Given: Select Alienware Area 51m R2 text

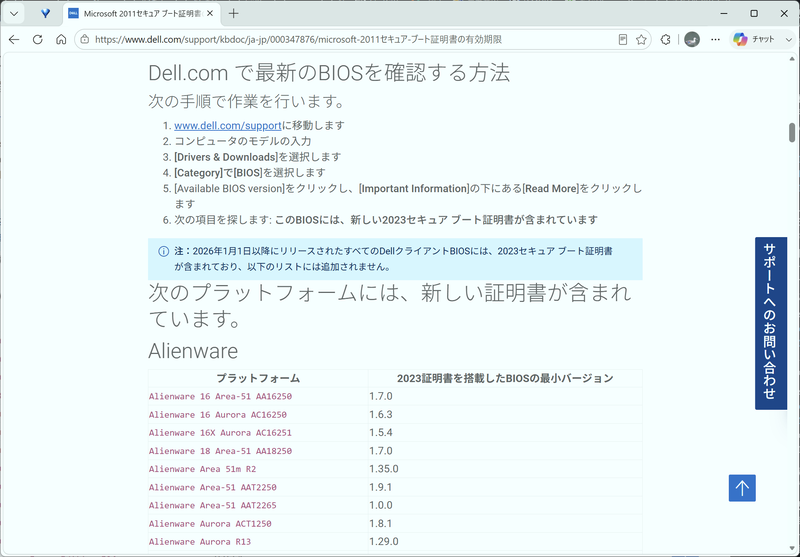Looking at the screenshot, I should [203, 469].
